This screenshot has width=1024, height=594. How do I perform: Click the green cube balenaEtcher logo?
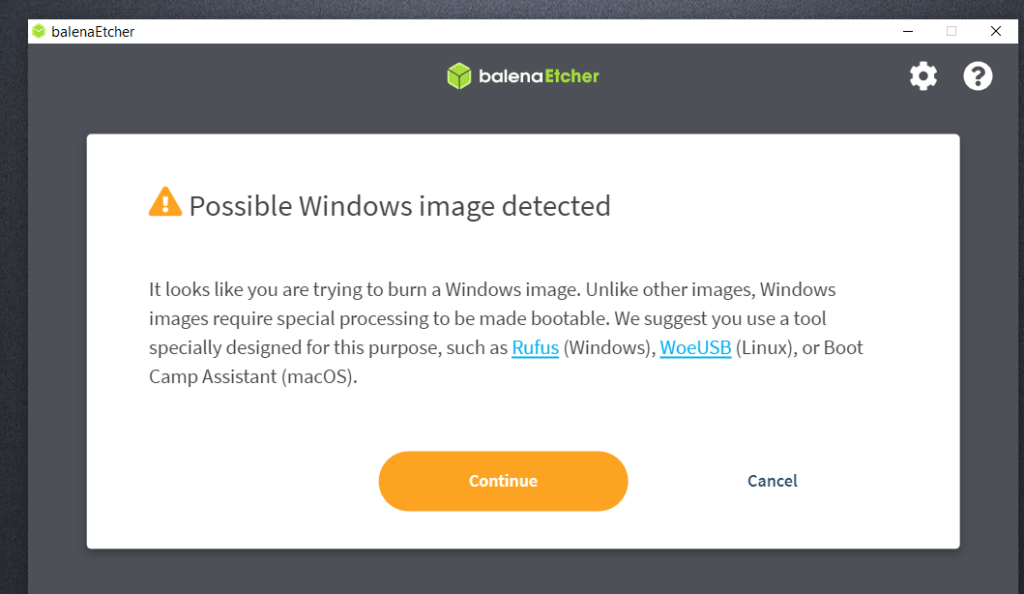tap(459, 76)
